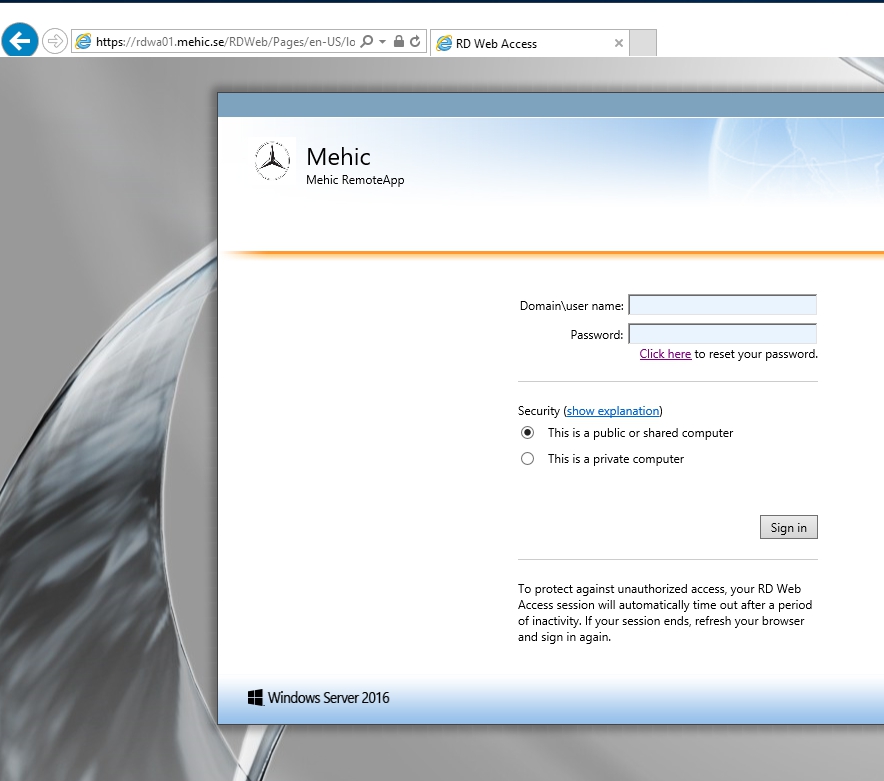The width and height of the screenshot is (884, 781).
Task: Click the Domain\user name field
Action: click(x=722, y=305)
